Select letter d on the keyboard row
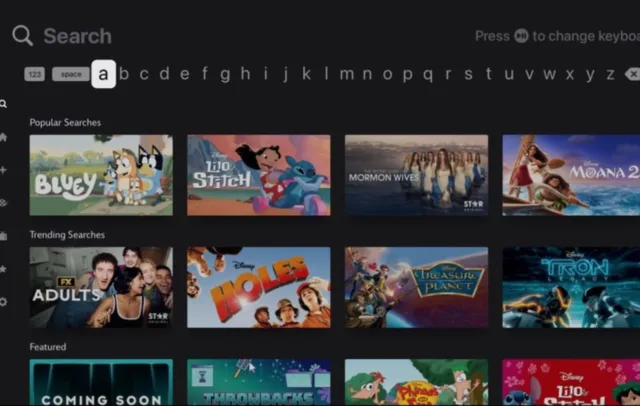The width and height of the screenshot is (640, 406). click(x=164, y=74)
